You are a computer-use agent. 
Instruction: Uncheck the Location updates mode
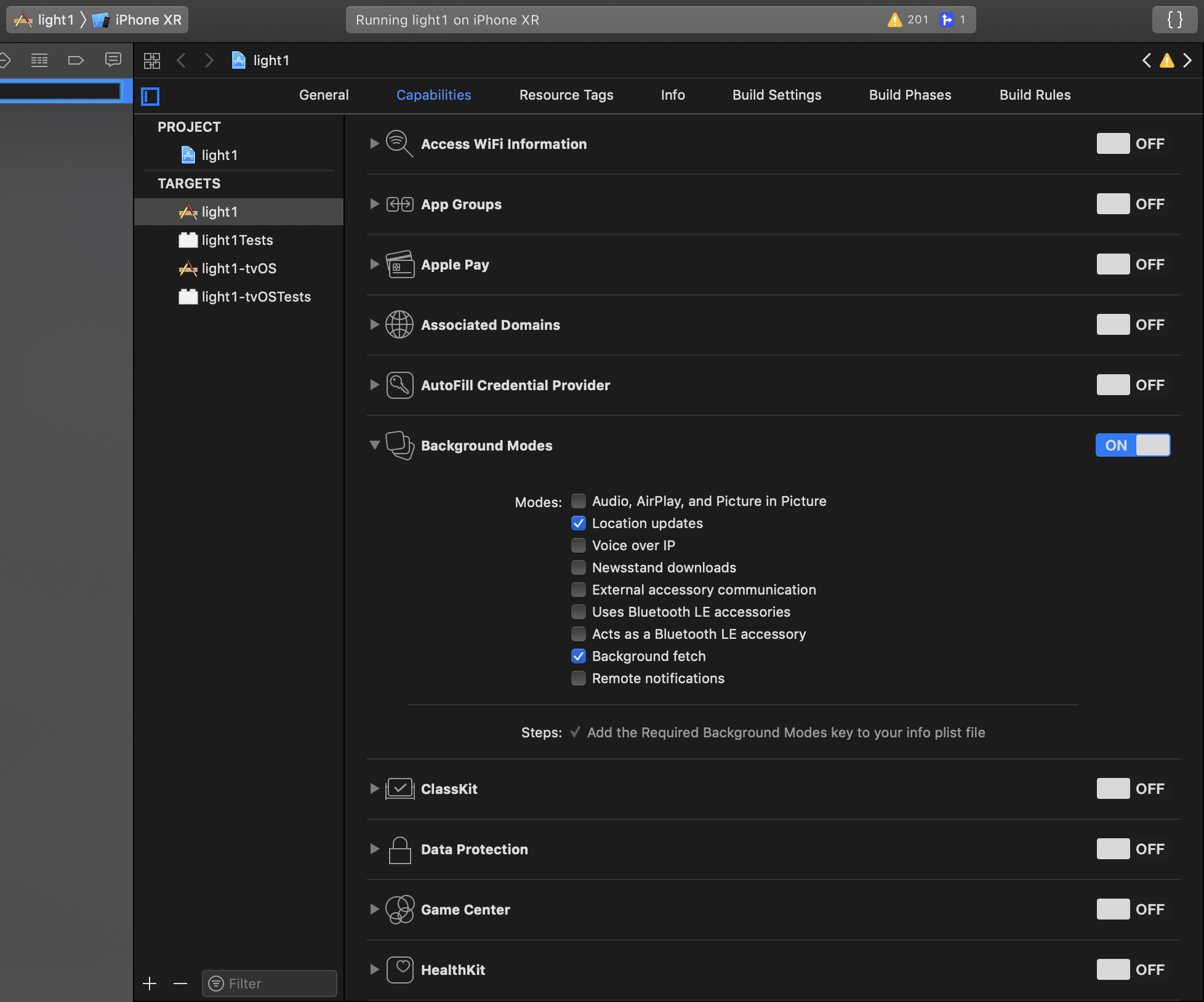pos(579,523)
